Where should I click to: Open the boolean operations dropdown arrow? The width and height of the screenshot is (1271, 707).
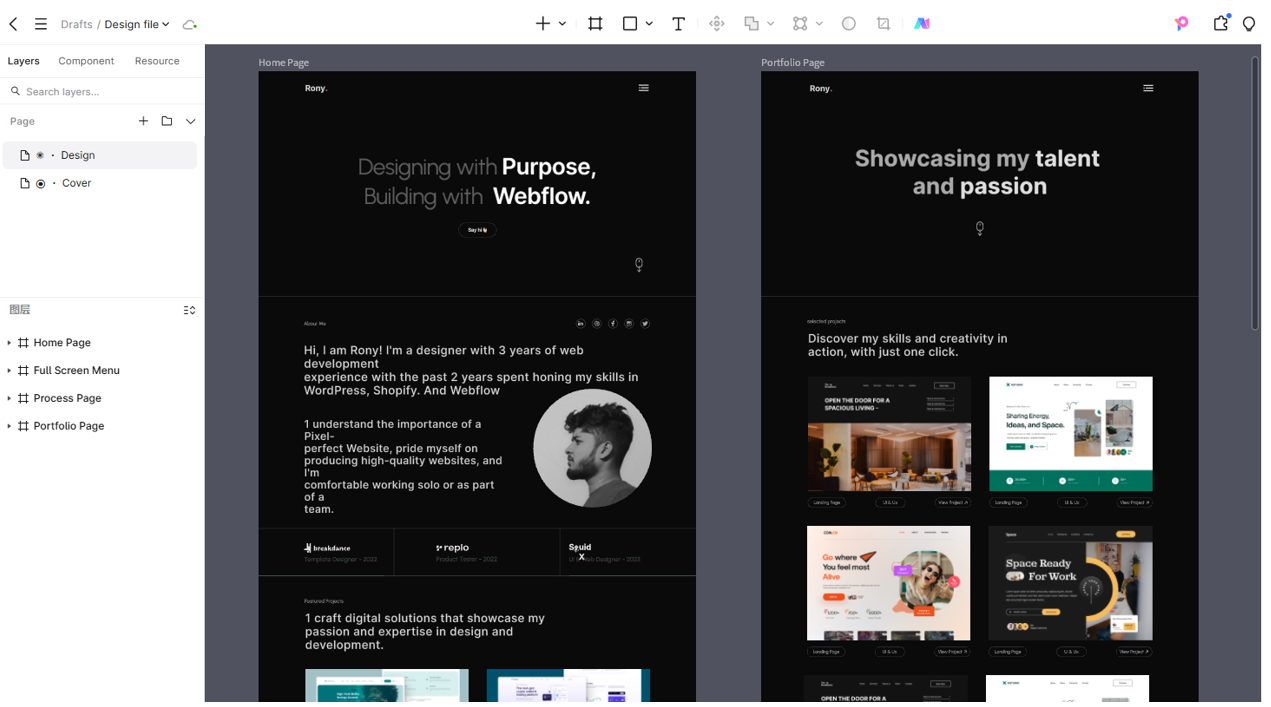(770, 24)
